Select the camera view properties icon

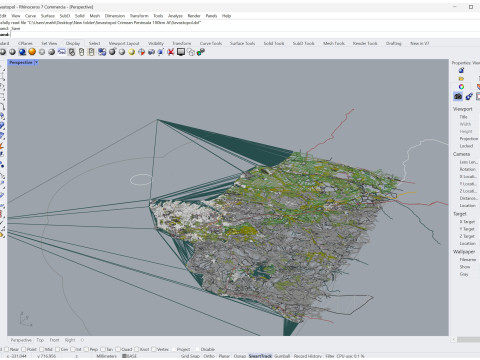point(458,96)
